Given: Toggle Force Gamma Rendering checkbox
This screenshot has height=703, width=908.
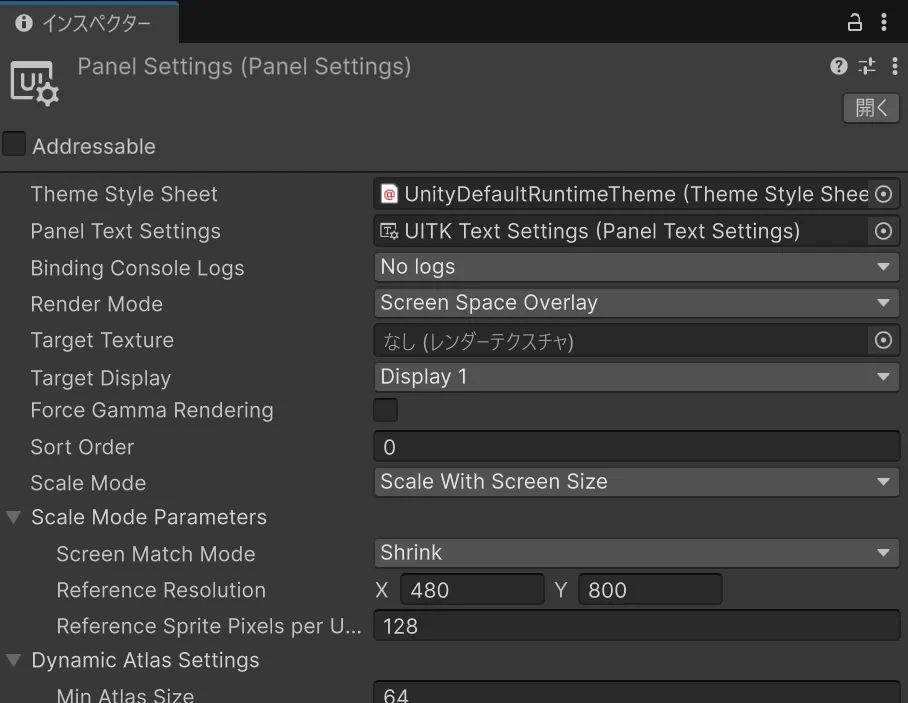Looking at the screenshot, I should (385, 410).
